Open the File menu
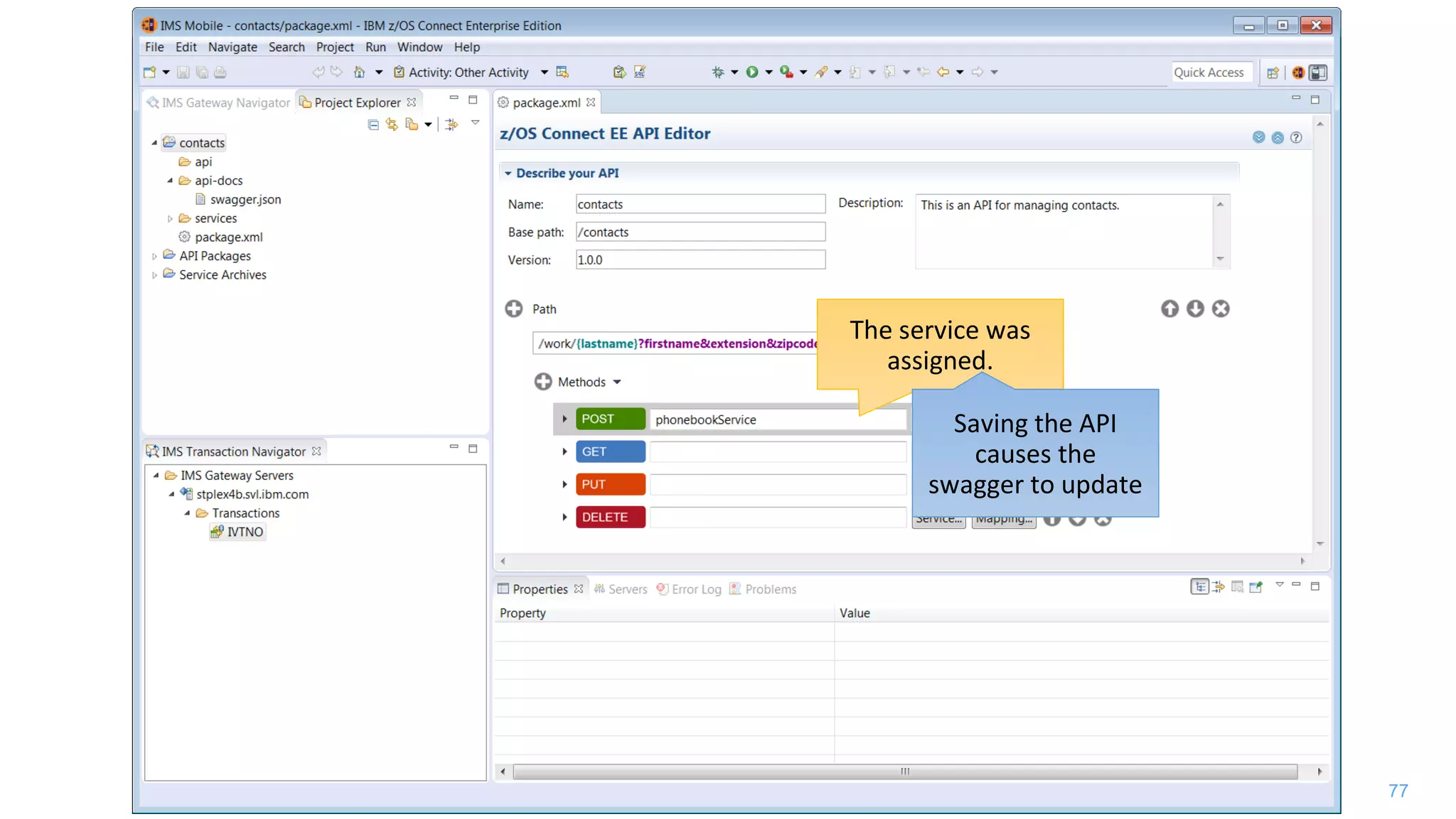 click(154, 47)
